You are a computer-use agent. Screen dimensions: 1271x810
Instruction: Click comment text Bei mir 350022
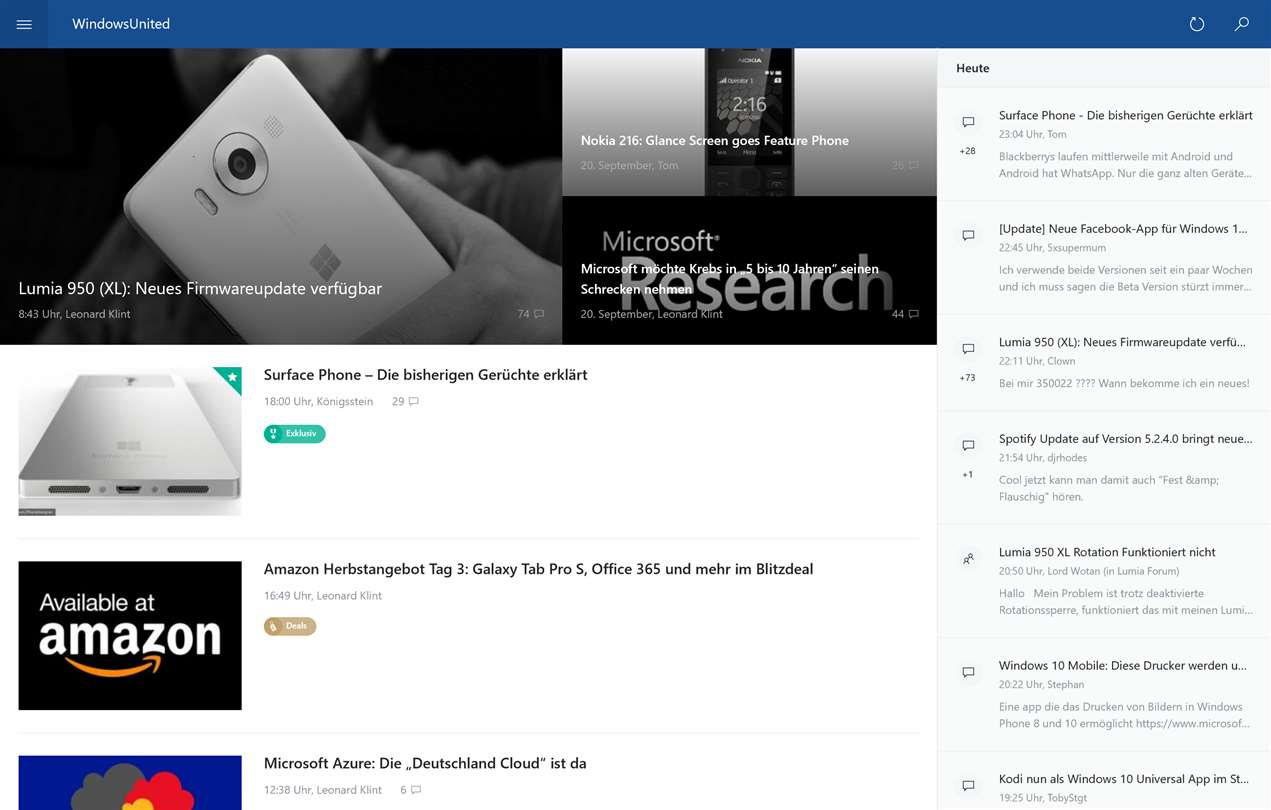coord(1124,384)
